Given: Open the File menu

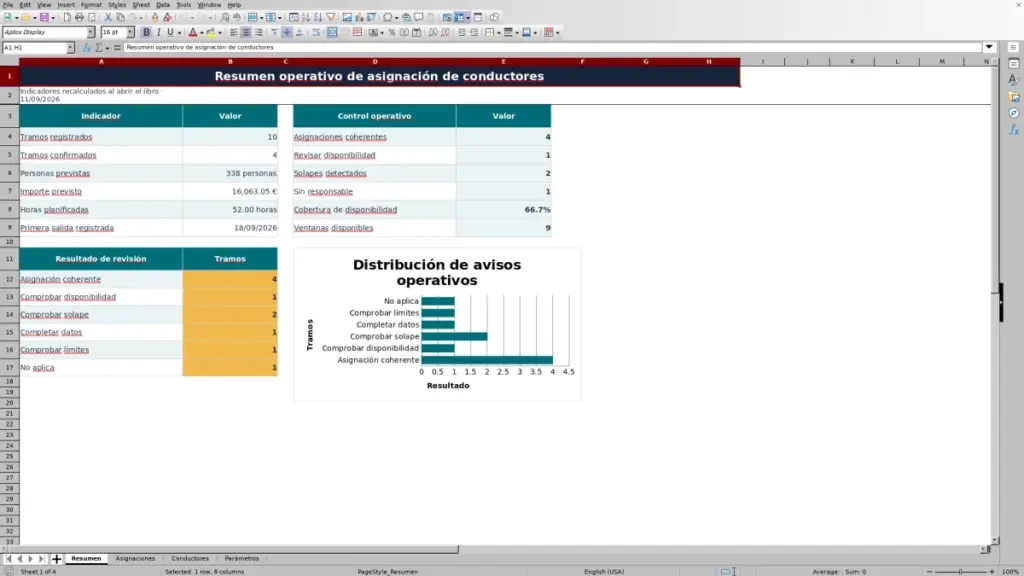Looking at the screenshot, I should [x=8, y=5].
